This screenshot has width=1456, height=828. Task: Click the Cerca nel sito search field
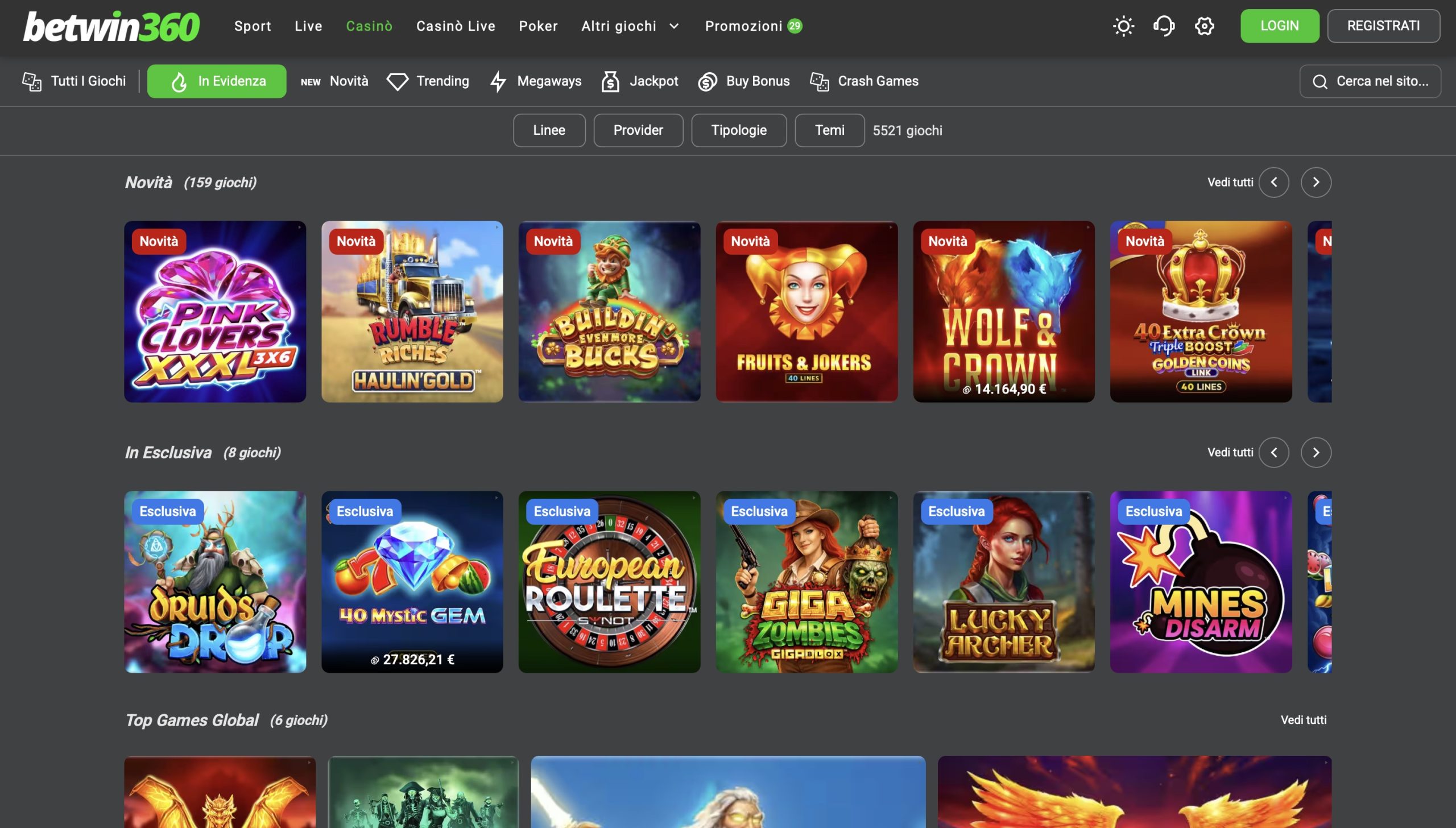tap(1370, 81)
